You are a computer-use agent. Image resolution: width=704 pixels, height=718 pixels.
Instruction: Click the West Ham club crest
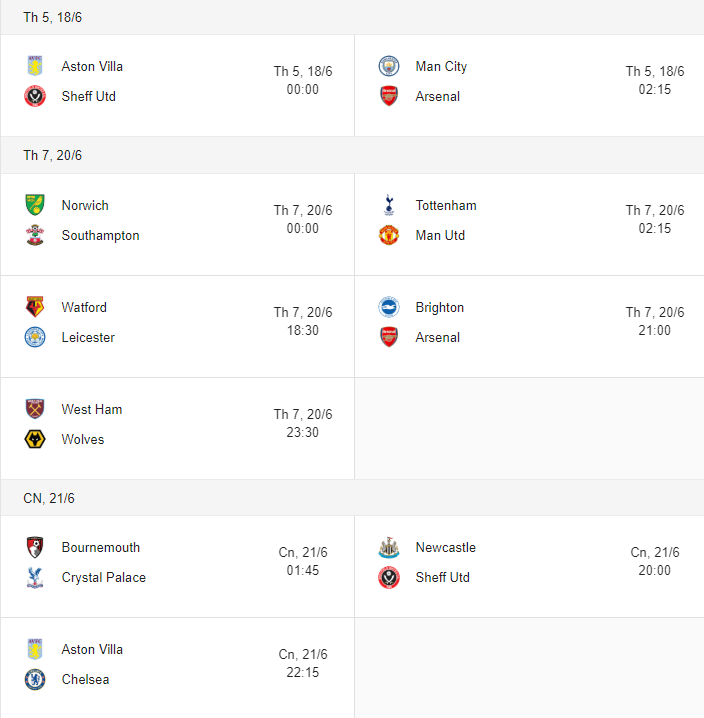click(x=35, y=409)
